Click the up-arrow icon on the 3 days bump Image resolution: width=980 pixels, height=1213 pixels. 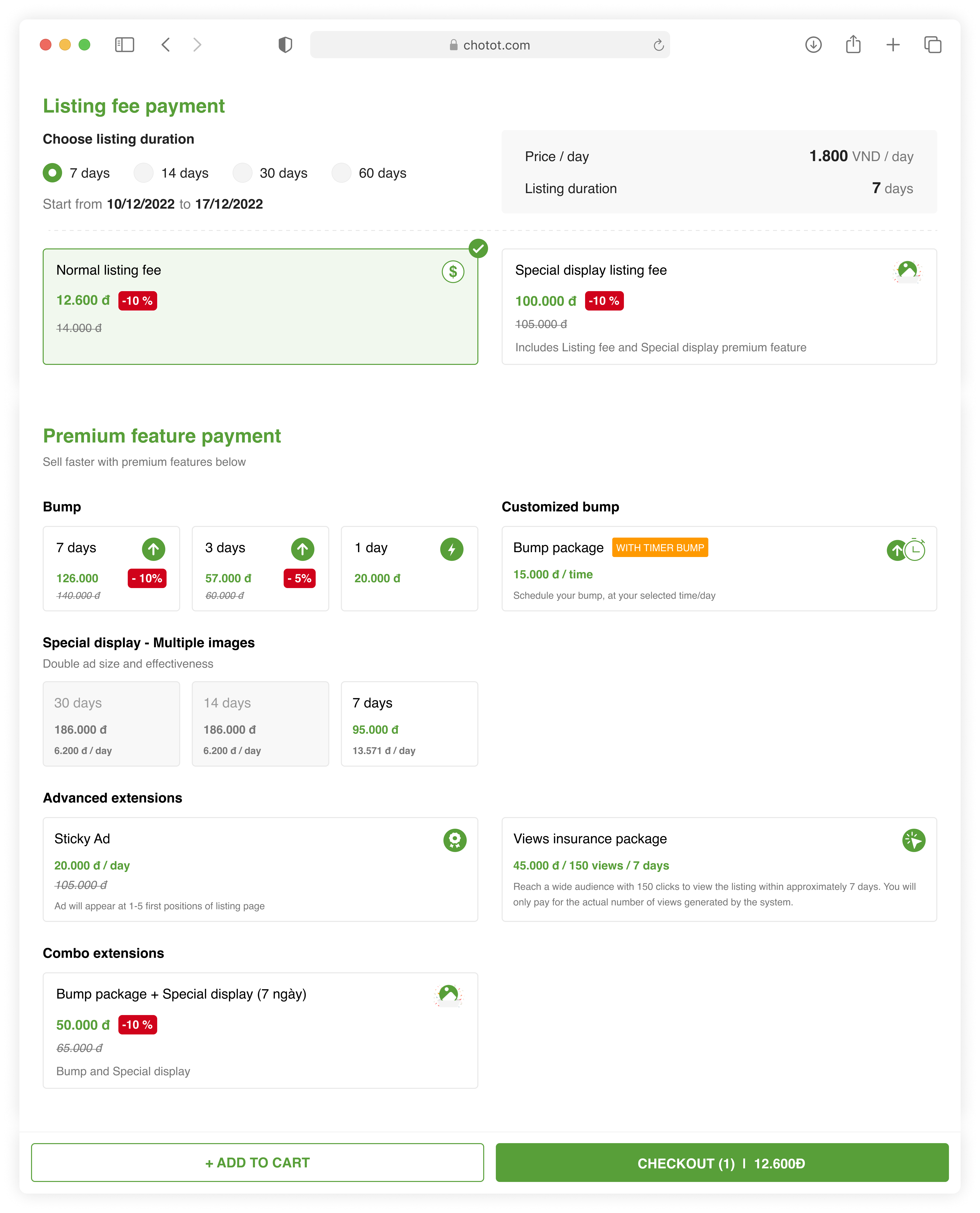[x=302, y=549]
